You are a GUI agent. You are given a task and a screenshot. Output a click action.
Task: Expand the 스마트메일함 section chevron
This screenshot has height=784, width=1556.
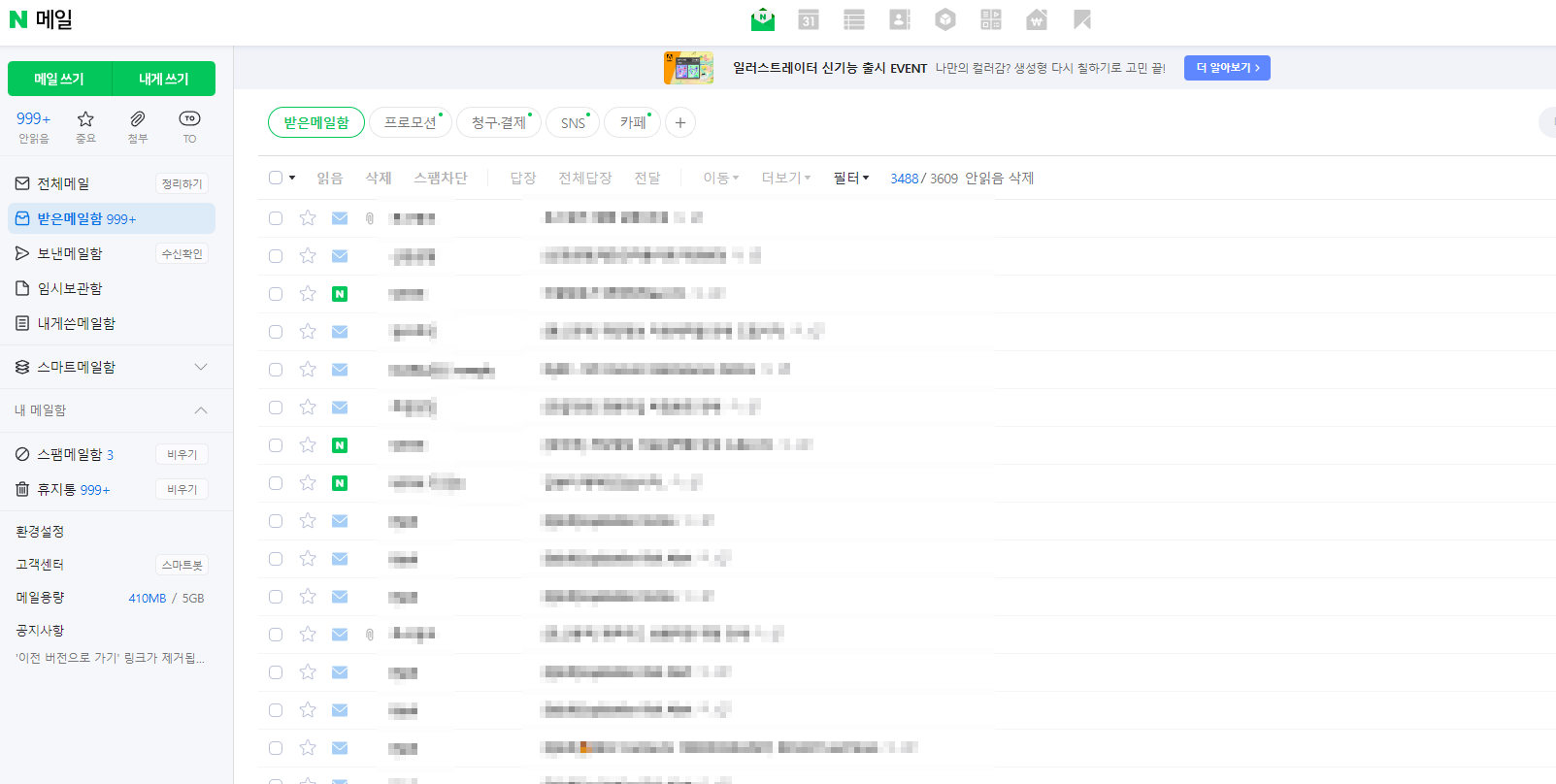[201, 367]
